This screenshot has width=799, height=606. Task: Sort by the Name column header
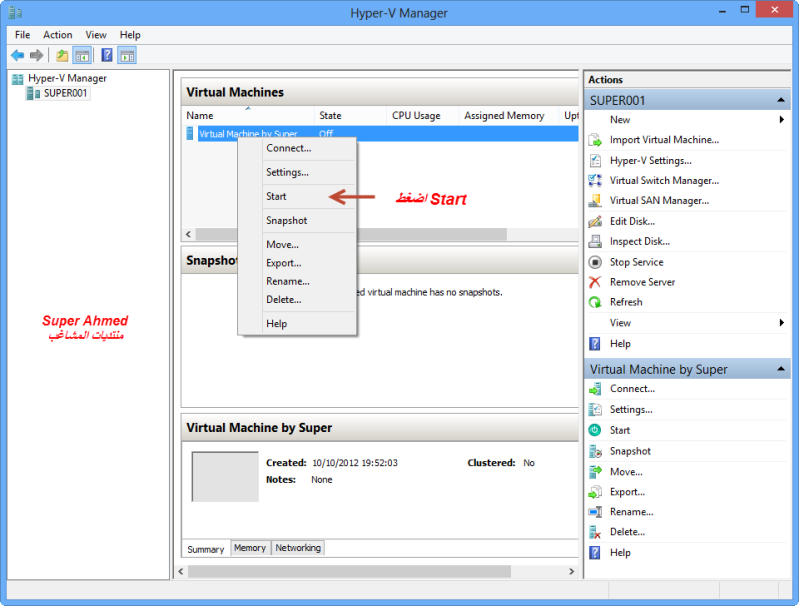coord(248,116)
